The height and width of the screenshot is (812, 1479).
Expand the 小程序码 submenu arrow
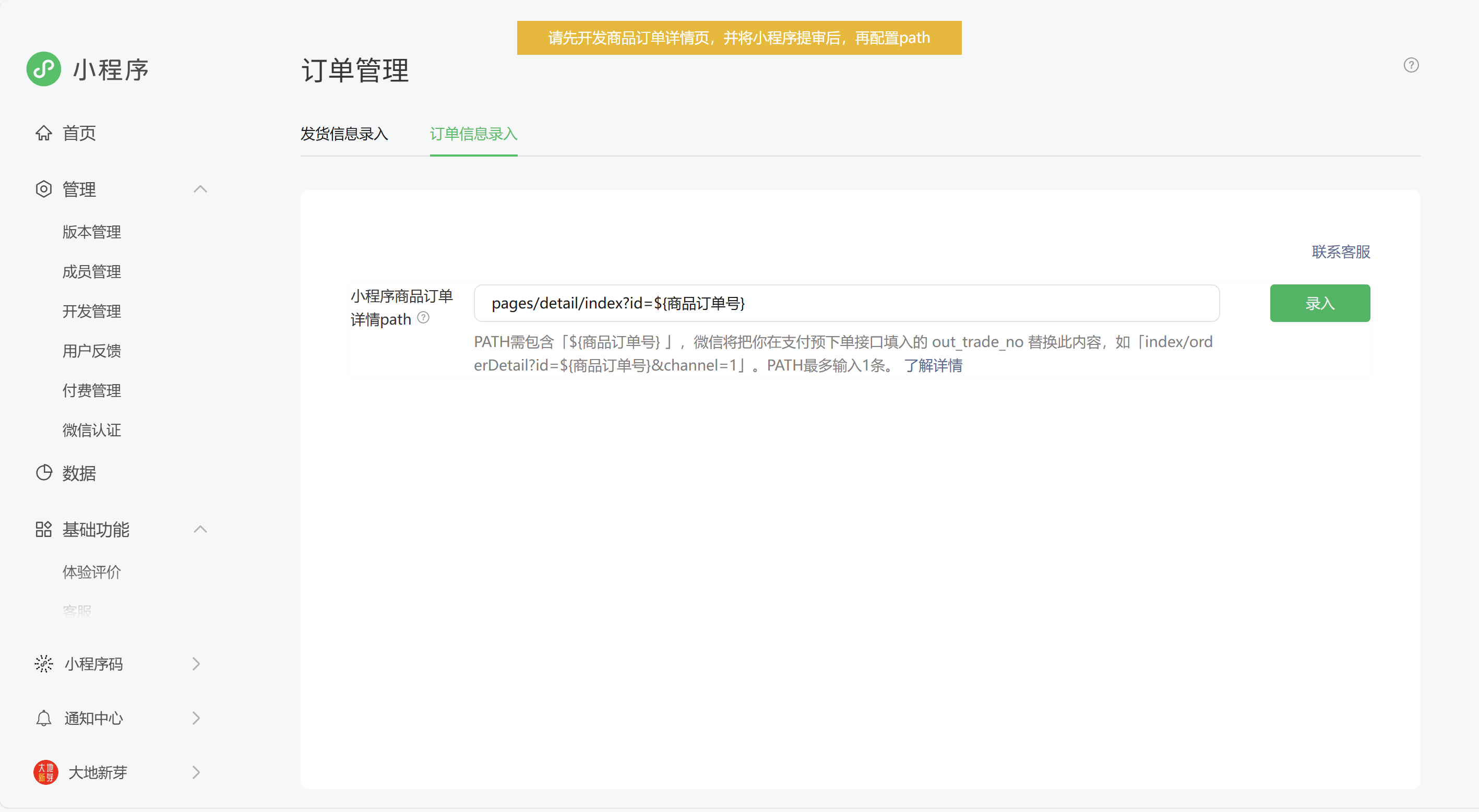point(196,664)
